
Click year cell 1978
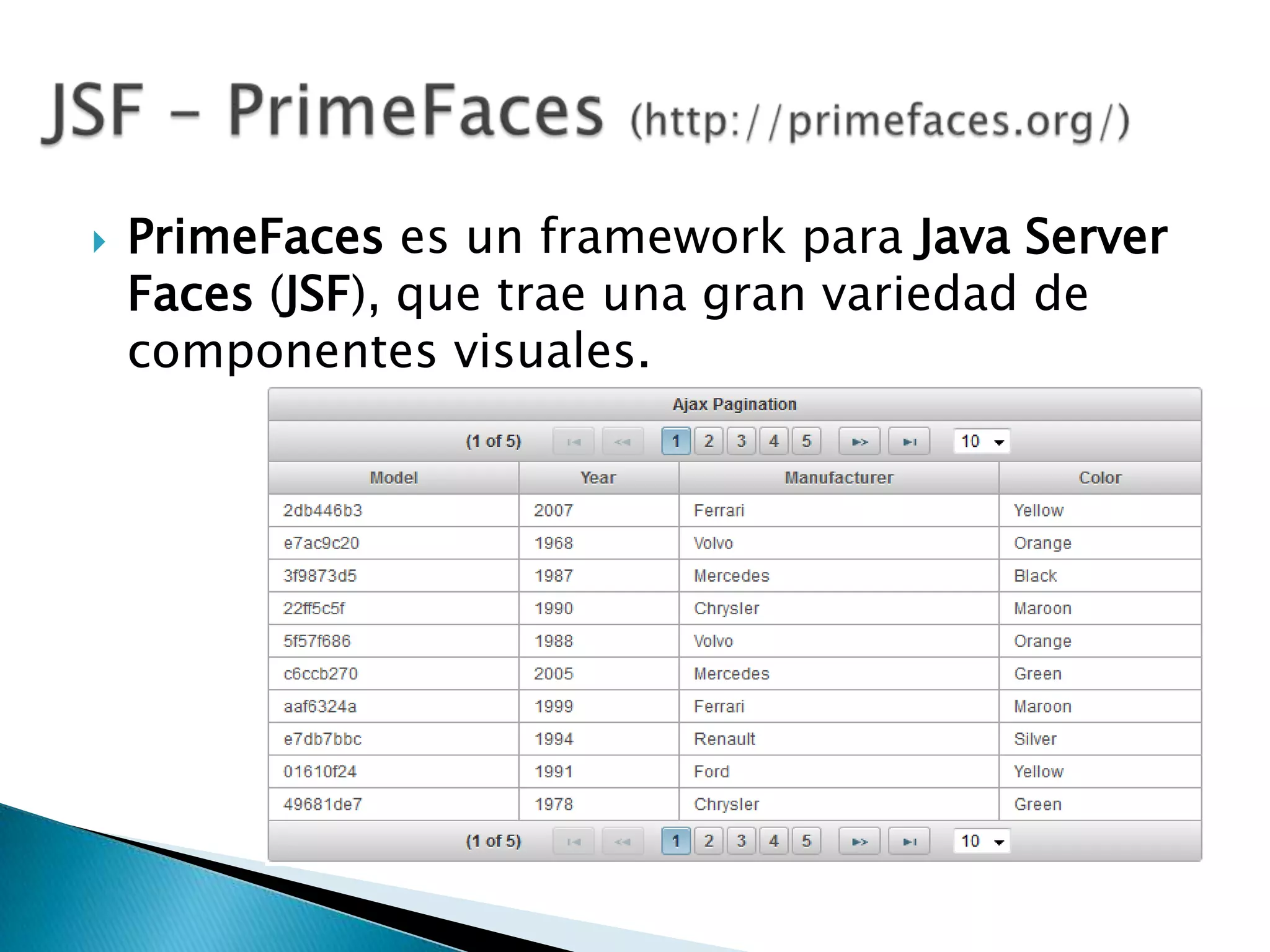(598, 804)
